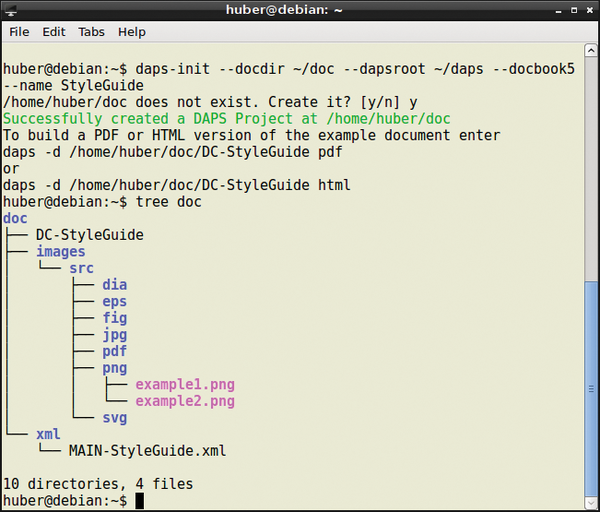The height and width of the screenshot is (512, 600).
Task: Click the 'pdf' directory entry in tree
Action: point(114,351)
